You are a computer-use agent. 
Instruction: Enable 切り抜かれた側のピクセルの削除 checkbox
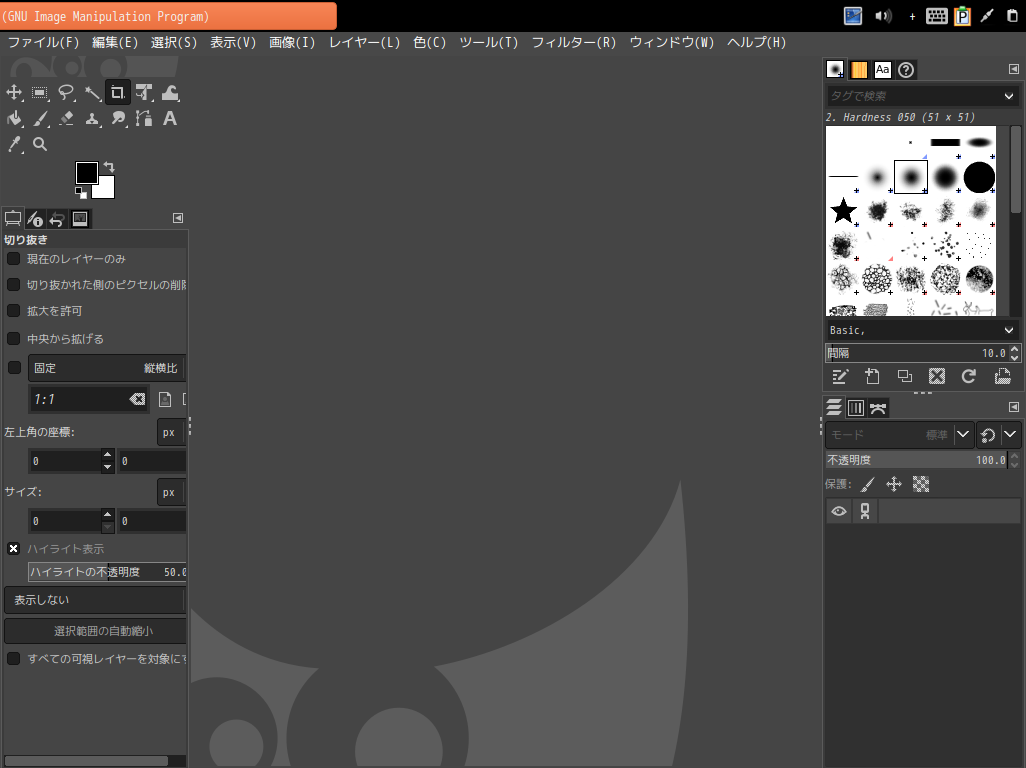point(13,285)
